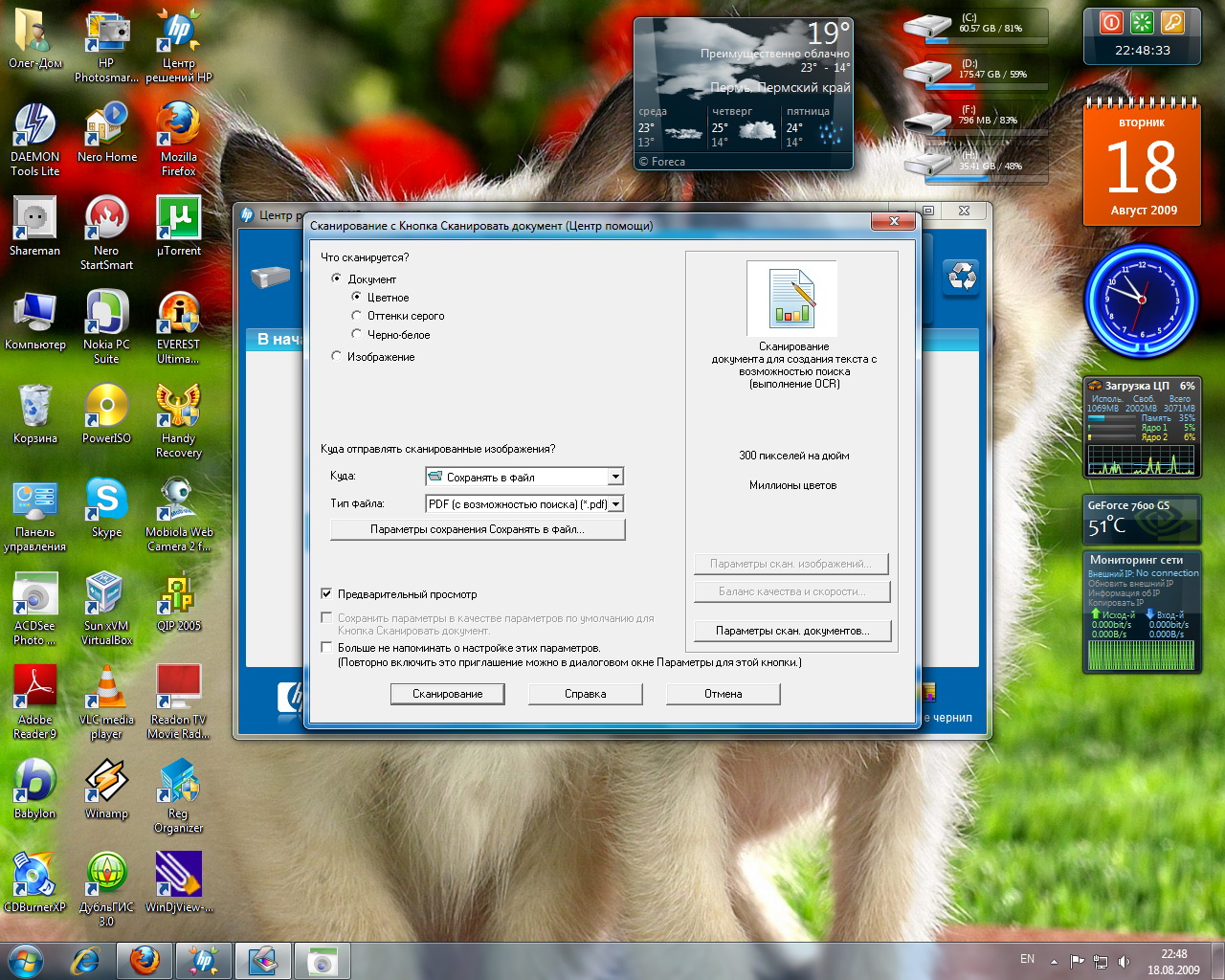Open Sun xVM VirtualBox icon

pyautogui.click(x=106, y=610)
